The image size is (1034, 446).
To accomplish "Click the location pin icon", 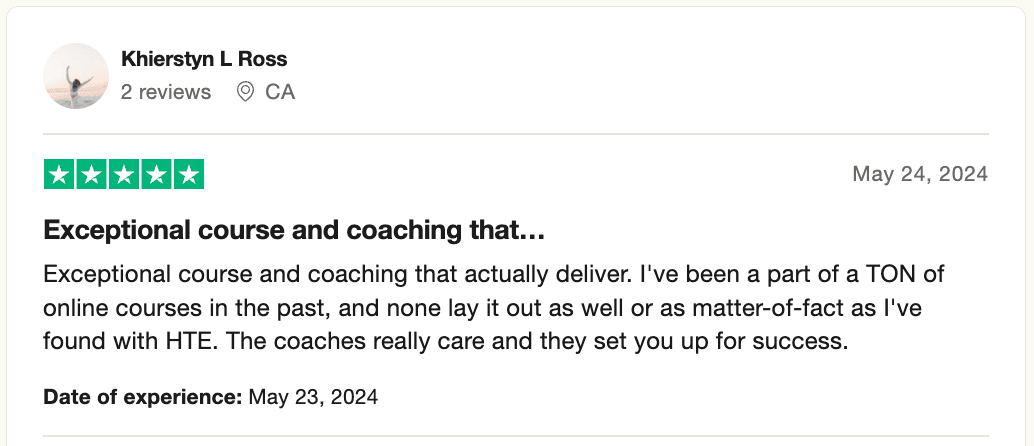I will 245,92.
